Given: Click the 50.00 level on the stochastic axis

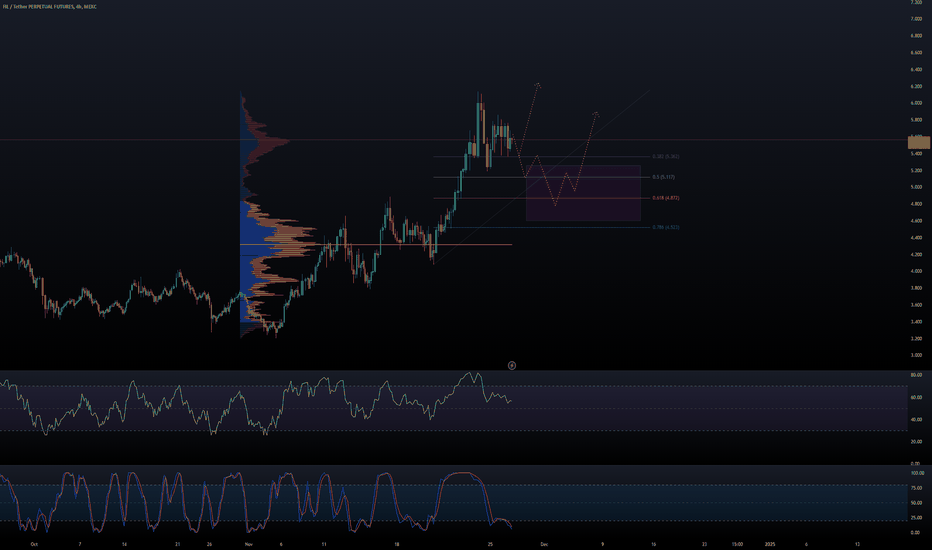Looking at the screenshot, I should (916, 503).
